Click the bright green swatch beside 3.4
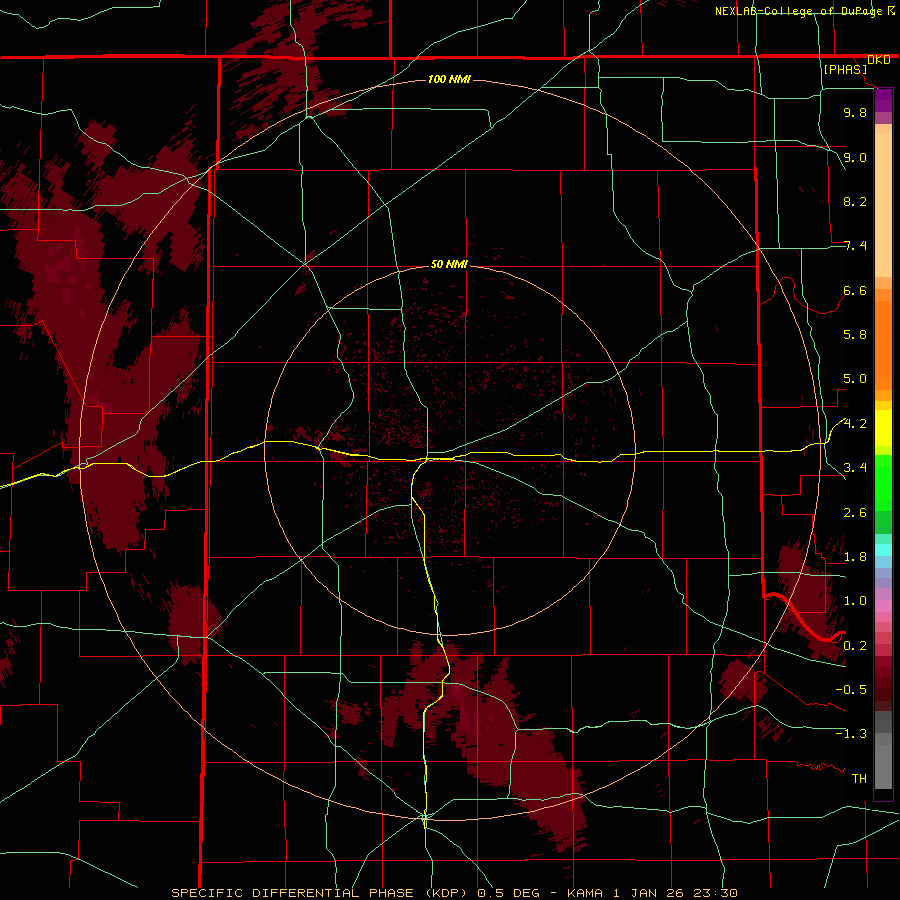Screen dimensions: 900x900 (883, 481)
